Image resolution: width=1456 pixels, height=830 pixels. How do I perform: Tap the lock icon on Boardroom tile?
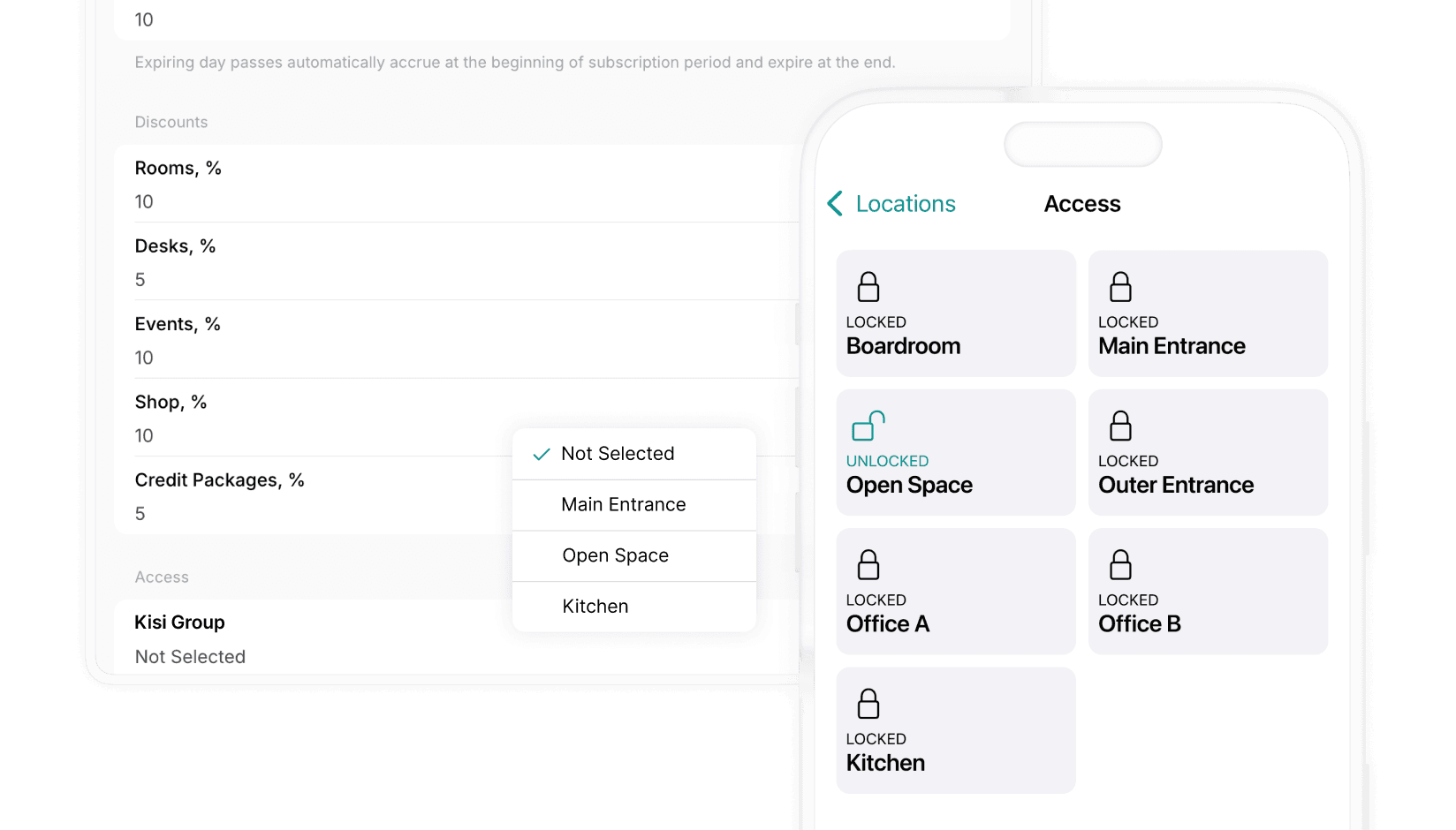(x=867, y=286)
